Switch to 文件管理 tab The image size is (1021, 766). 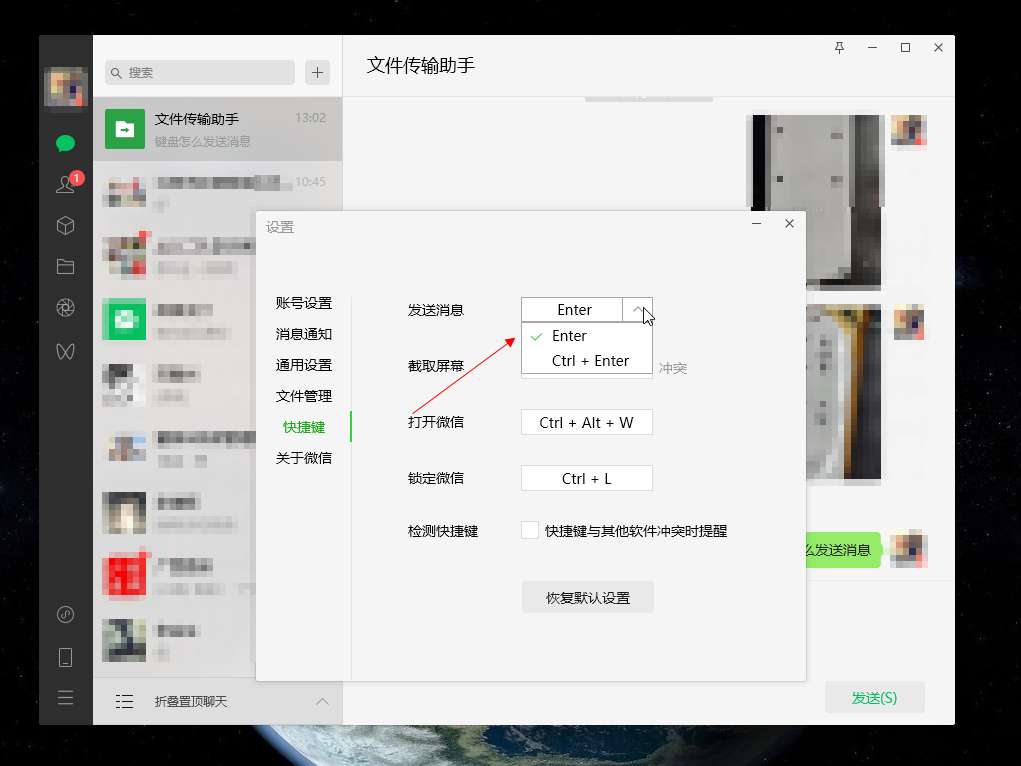pyautogui.click(x=303, y=396)
